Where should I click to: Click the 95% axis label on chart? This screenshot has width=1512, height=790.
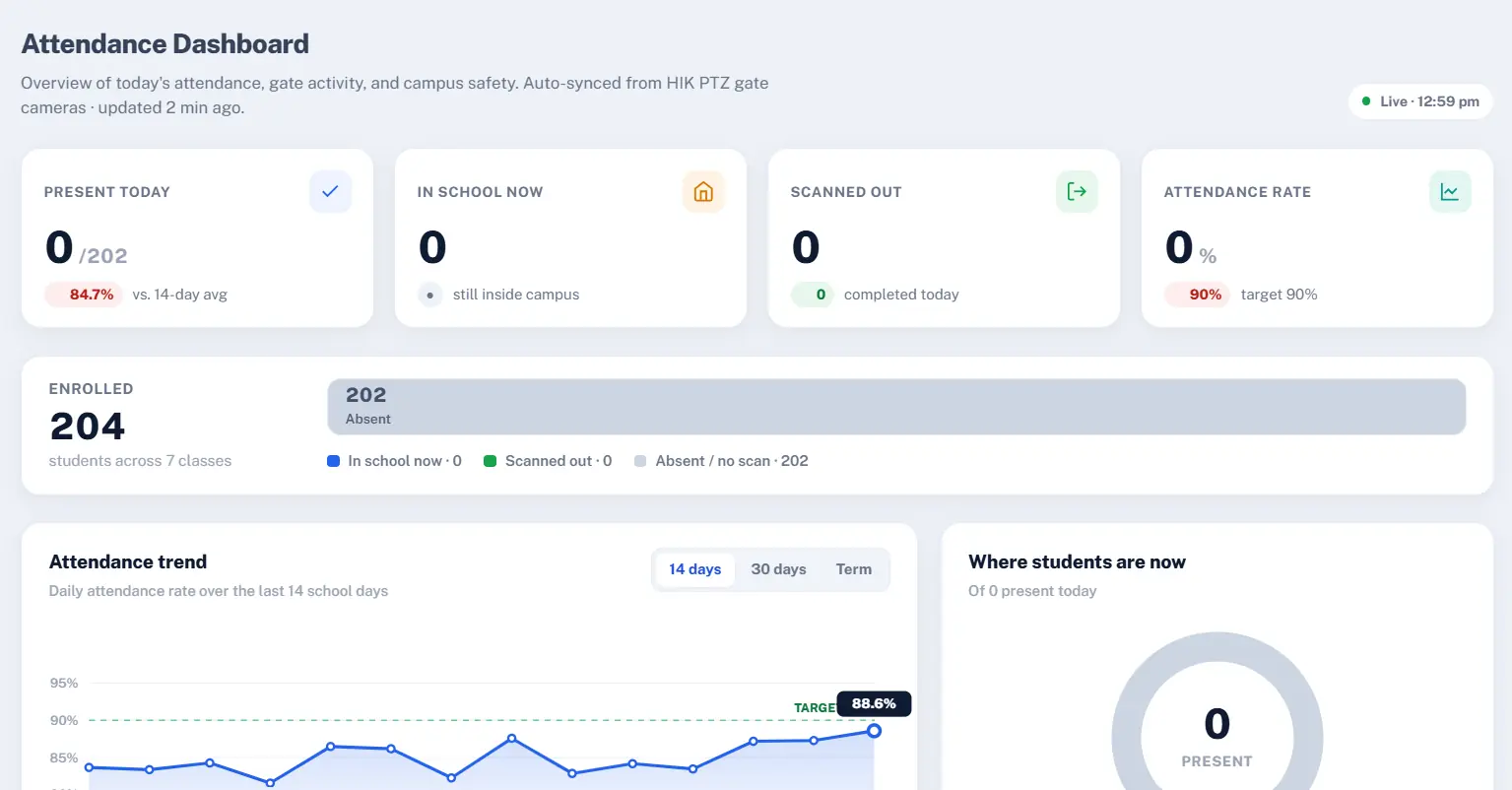point(64,683)
